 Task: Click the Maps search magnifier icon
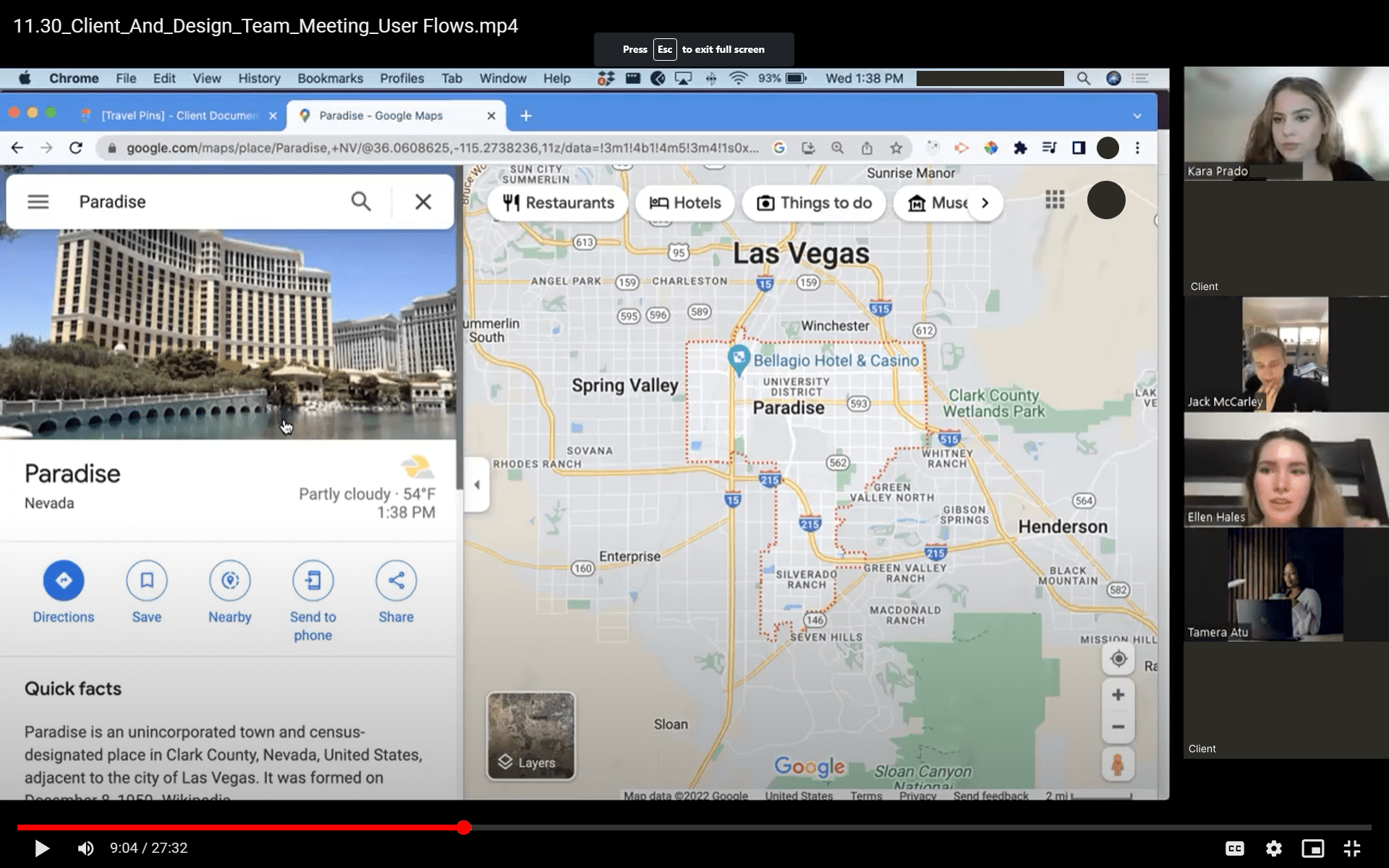(x=361, y=202)
